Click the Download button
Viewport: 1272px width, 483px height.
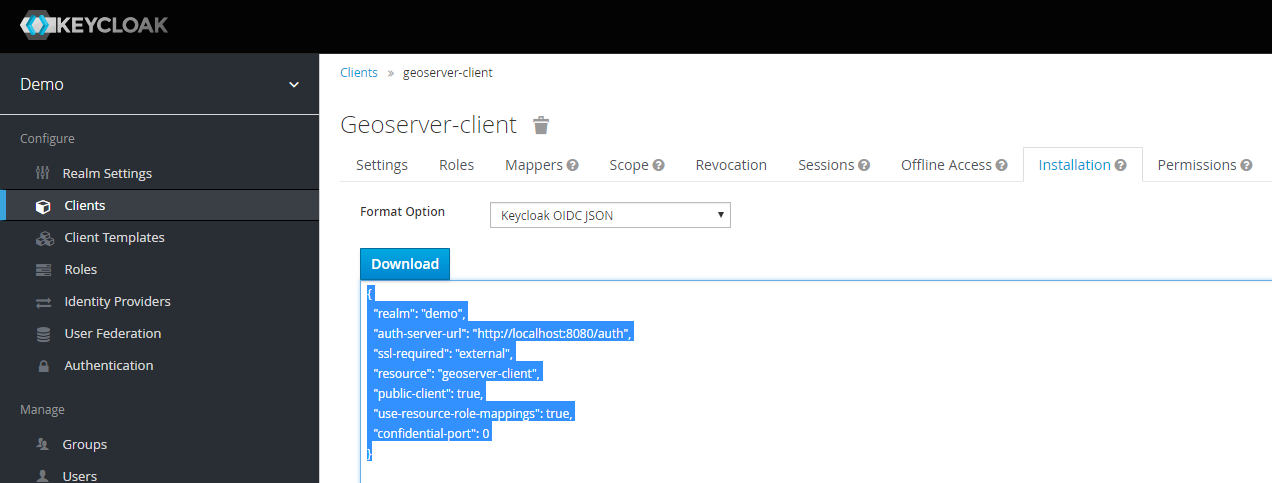coord(405,264)
